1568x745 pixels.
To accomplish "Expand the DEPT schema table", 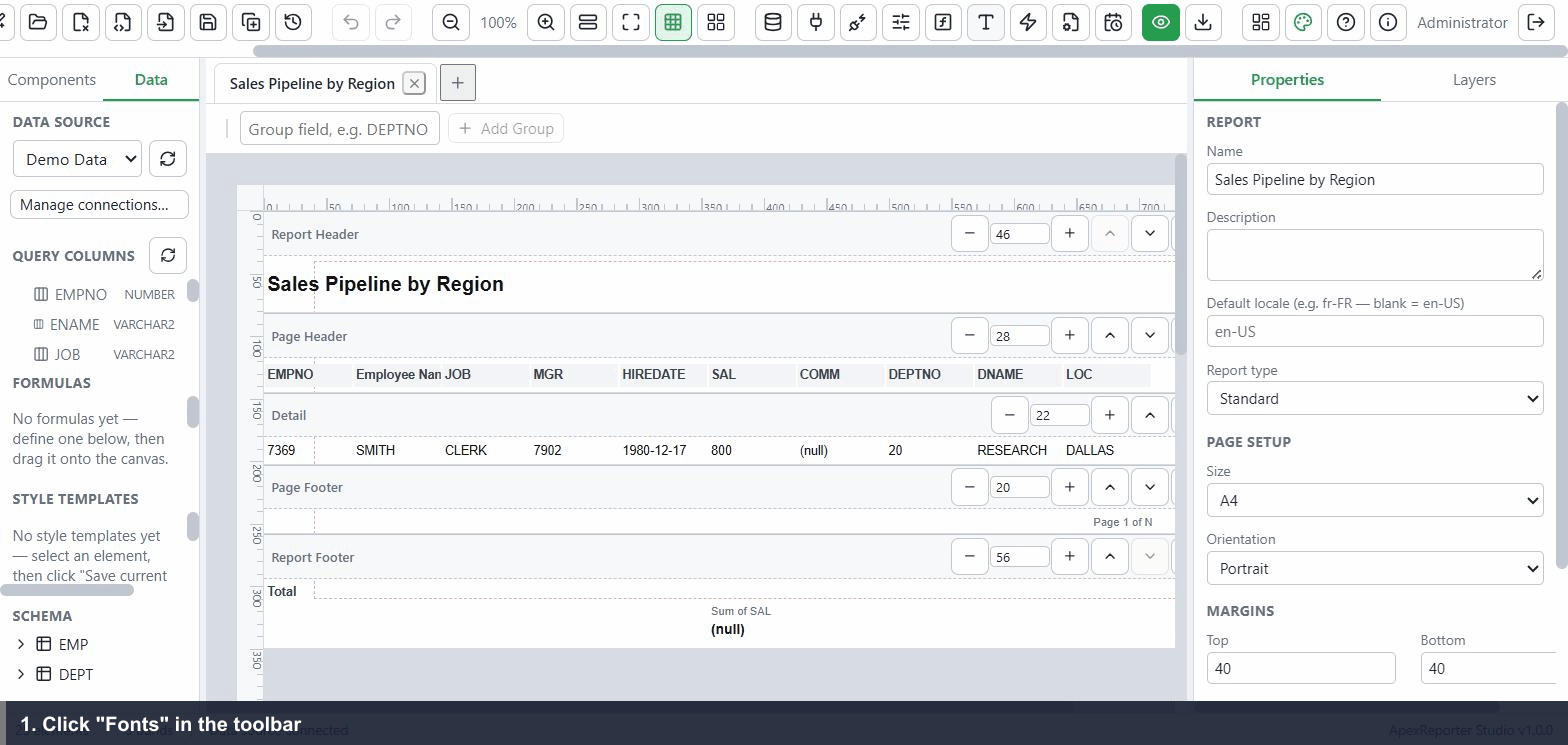I will point(21,674).
